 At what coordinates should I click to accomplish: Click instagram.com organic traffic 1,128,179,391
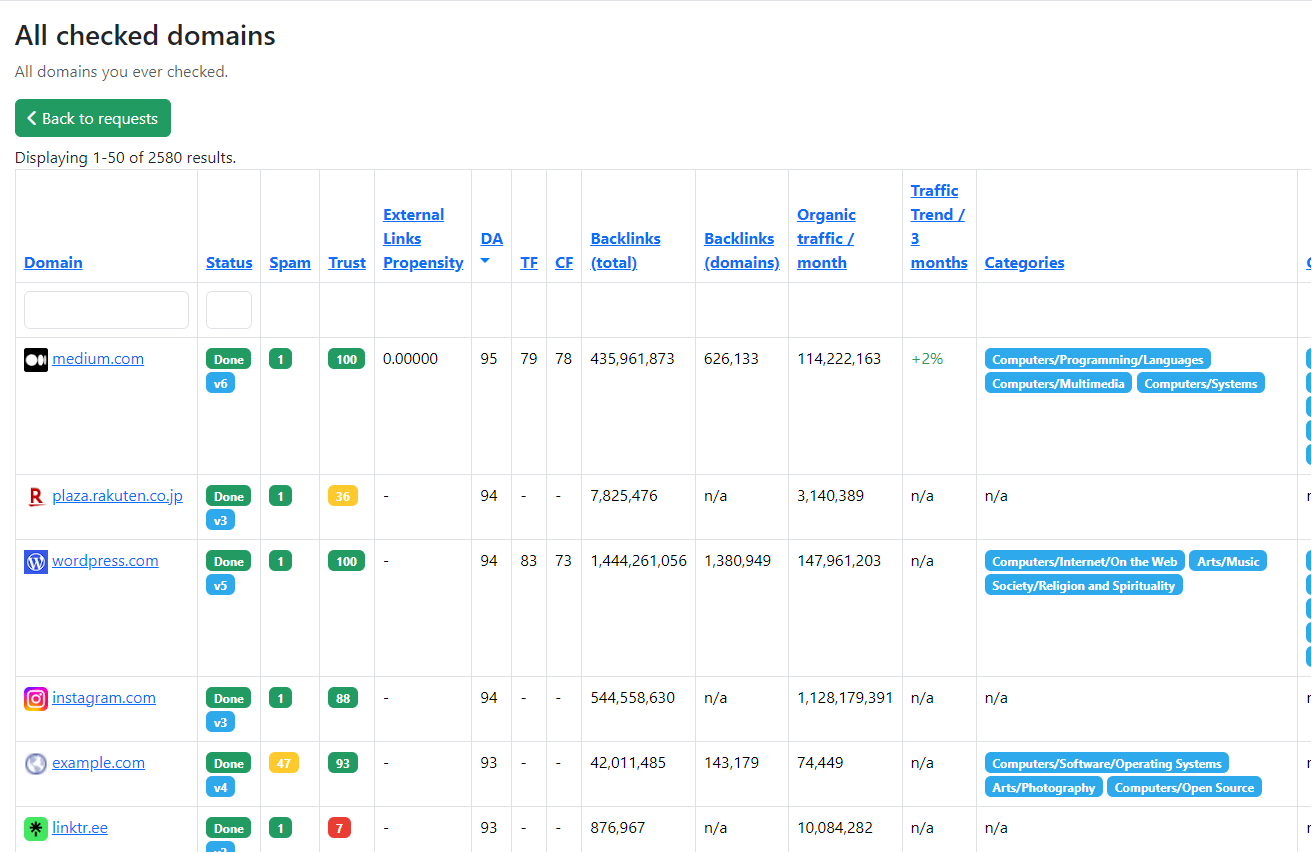click(x=845, y=697)
